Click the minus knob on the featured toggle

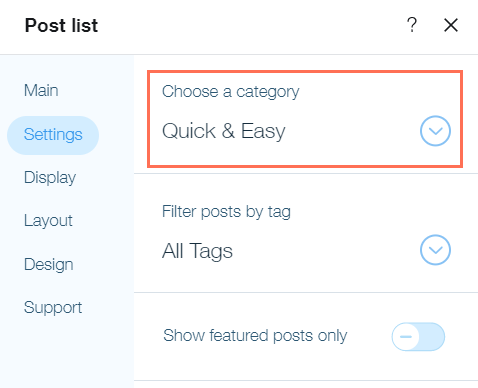click(x=406, y=336)
